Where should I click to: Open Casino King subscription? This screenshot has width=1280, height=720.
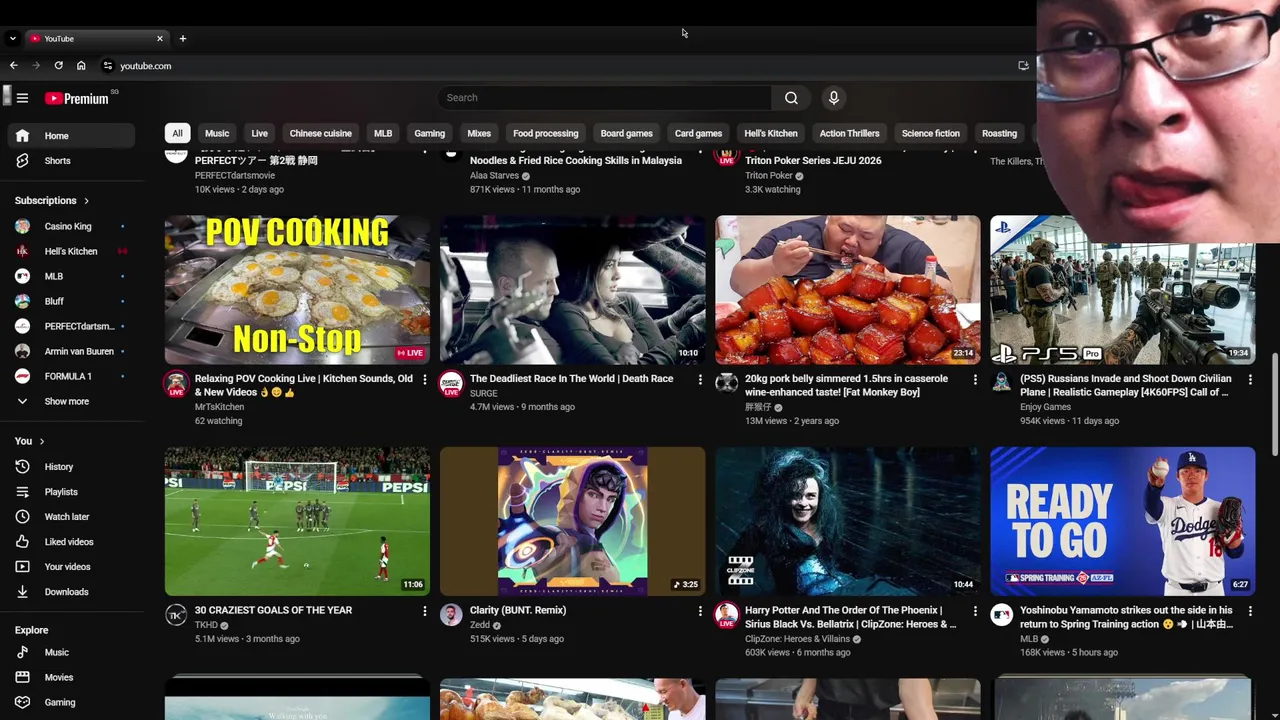(x=71, y=227)
